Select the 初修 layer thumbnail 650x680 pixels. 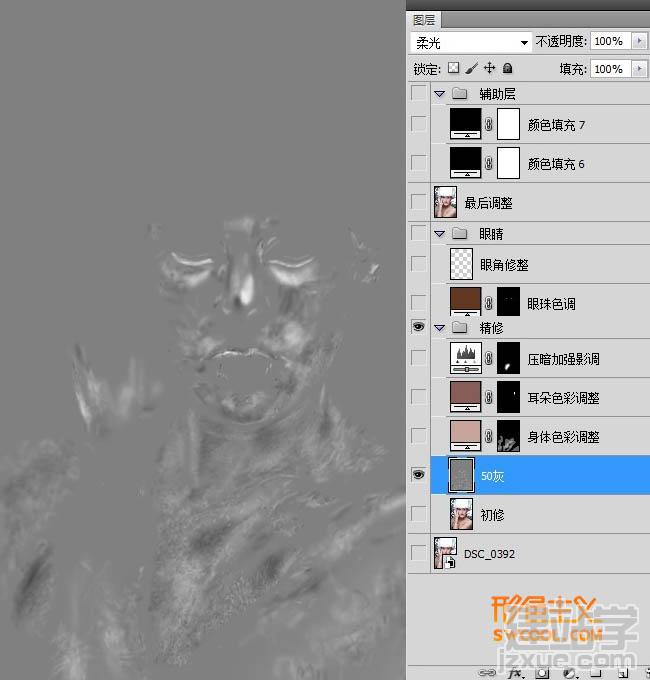coord(461,514)
